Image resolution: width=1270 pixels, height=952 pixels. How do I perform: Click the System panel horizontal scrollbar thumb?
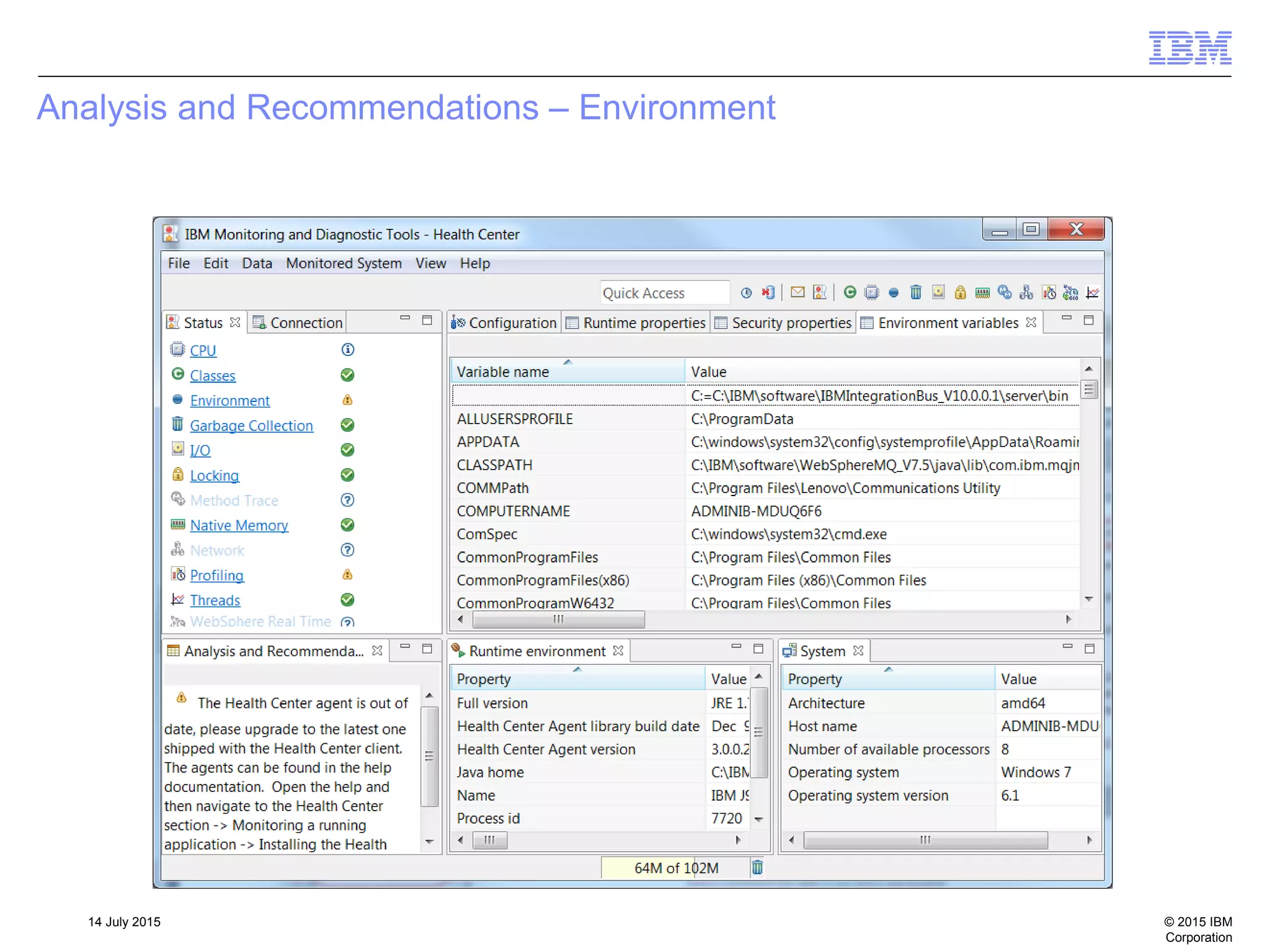pos(925,840)
